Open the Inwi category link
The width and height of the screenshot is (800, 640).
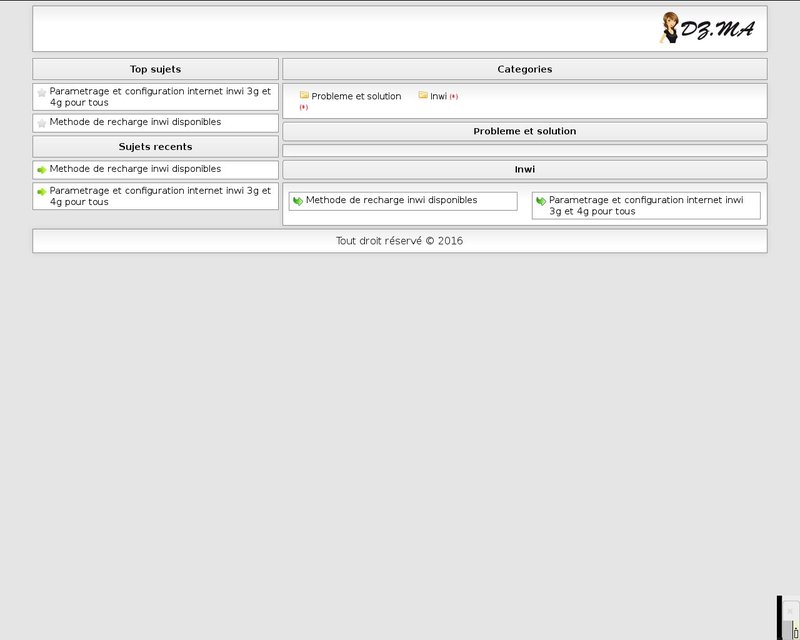438,96
